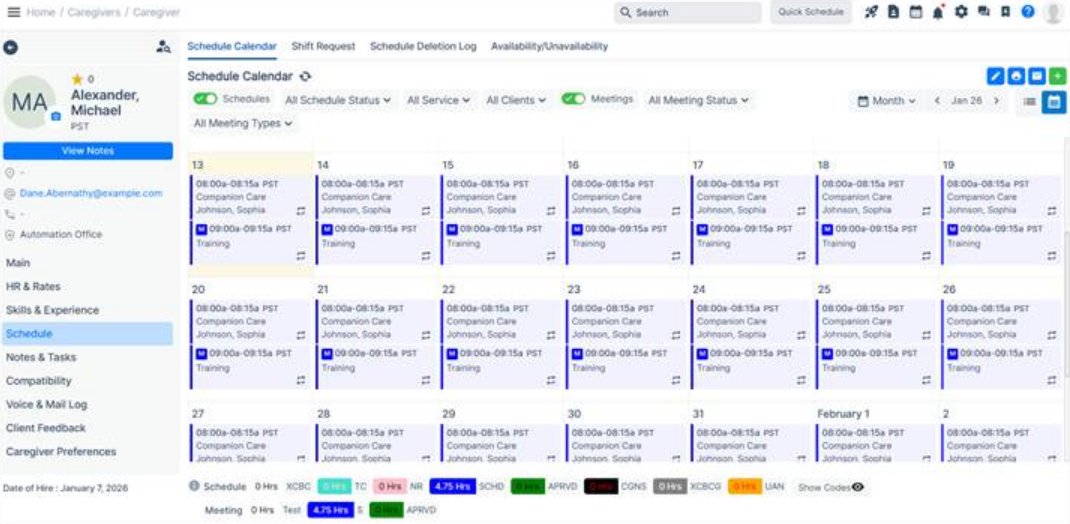Open the help question mark icon

click(x=1028, y=12)
